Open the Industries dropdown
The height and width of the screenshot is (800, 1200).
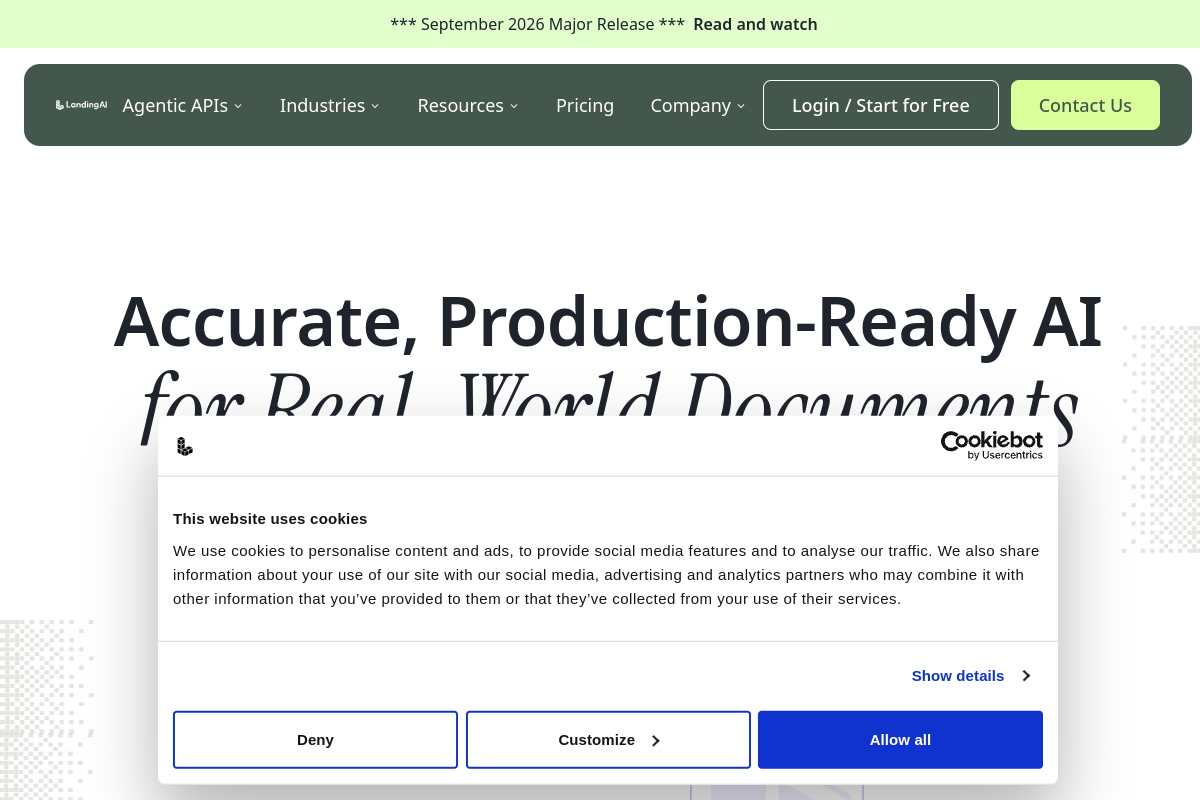(x=329, y=105)
